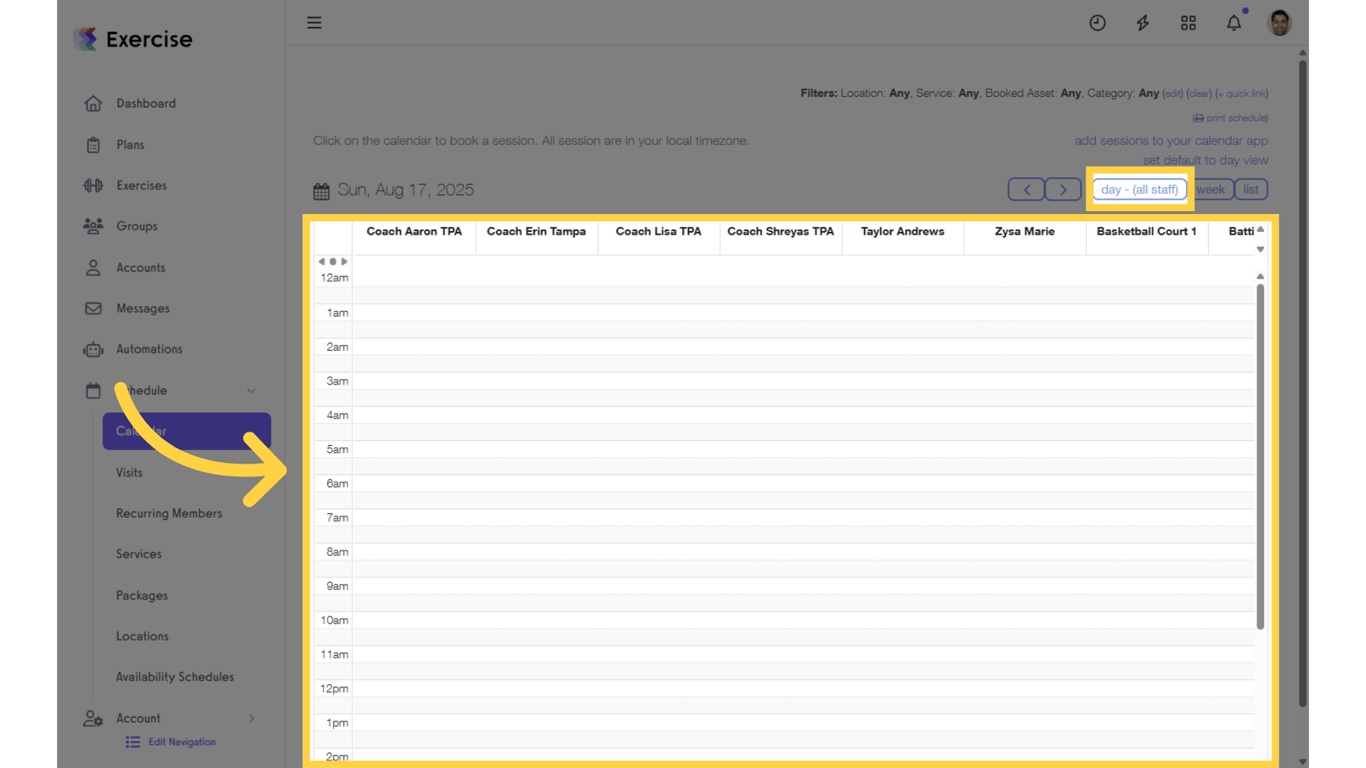The height and width of the screenshot is (768, 1366).
Task: Click print schedule link
Action: click(1230, 118)
